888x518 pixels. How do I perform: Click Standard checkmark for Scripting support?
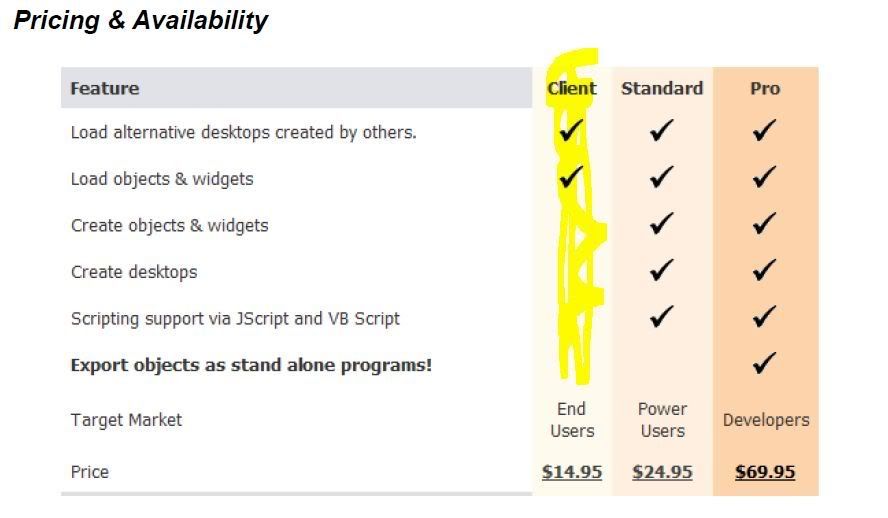661,316
